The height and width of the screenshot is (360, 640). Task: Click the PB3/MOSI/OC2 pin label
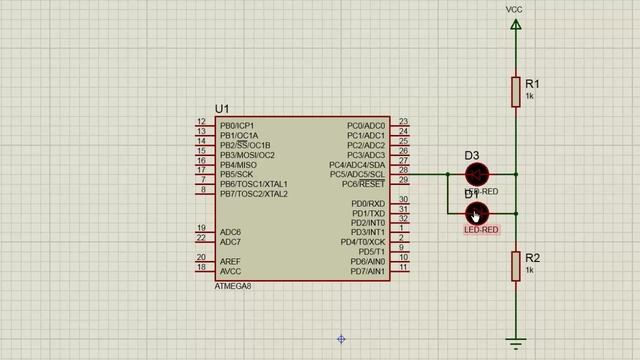click(247, 155)
